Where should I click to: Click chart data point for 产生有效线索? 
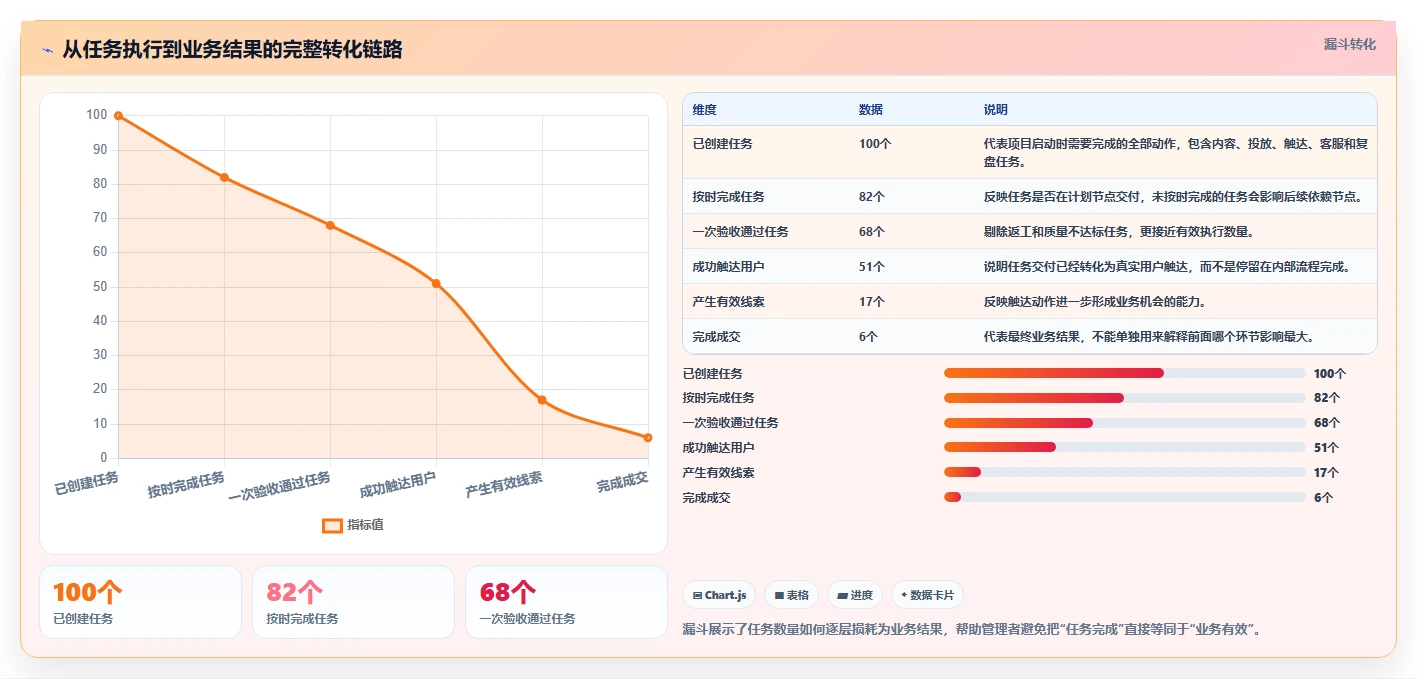pos(542,400)
